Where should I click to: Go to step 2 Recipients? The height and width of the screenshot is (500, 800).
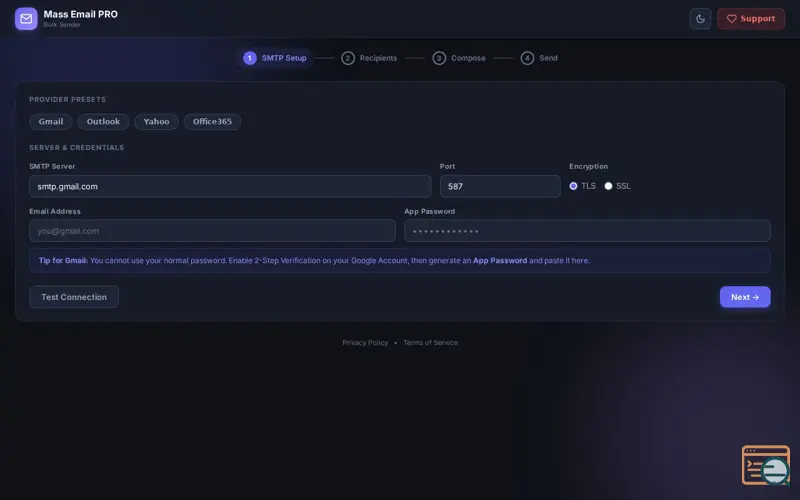[x=369, y=58]
